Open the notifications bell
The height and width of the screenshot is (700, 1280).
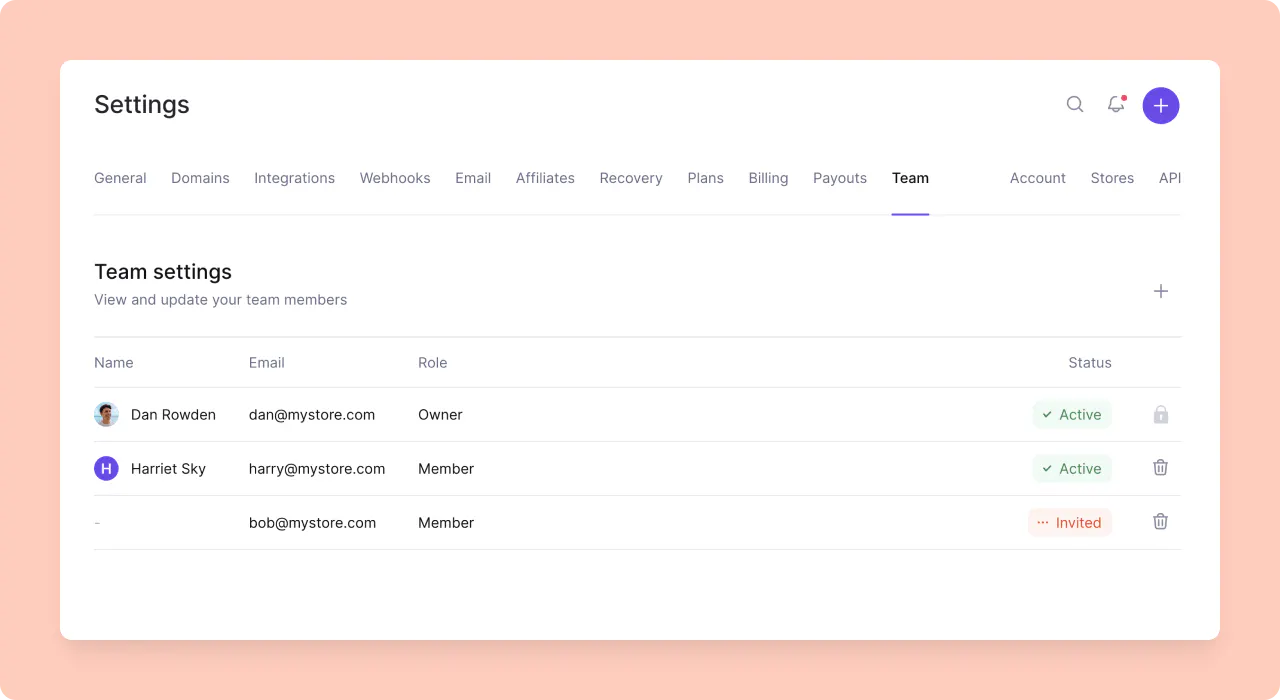1116,104
